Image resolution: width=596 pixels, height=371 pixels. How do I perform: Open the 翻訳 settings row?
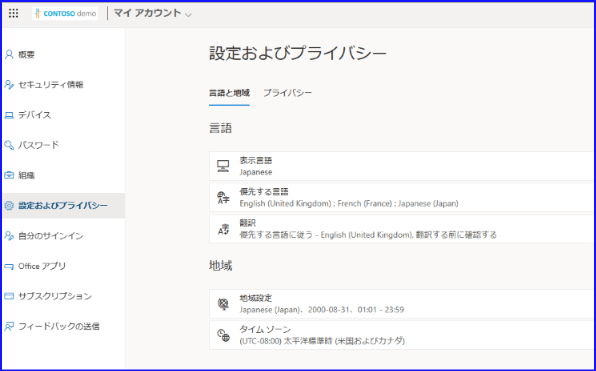[402, 229]
